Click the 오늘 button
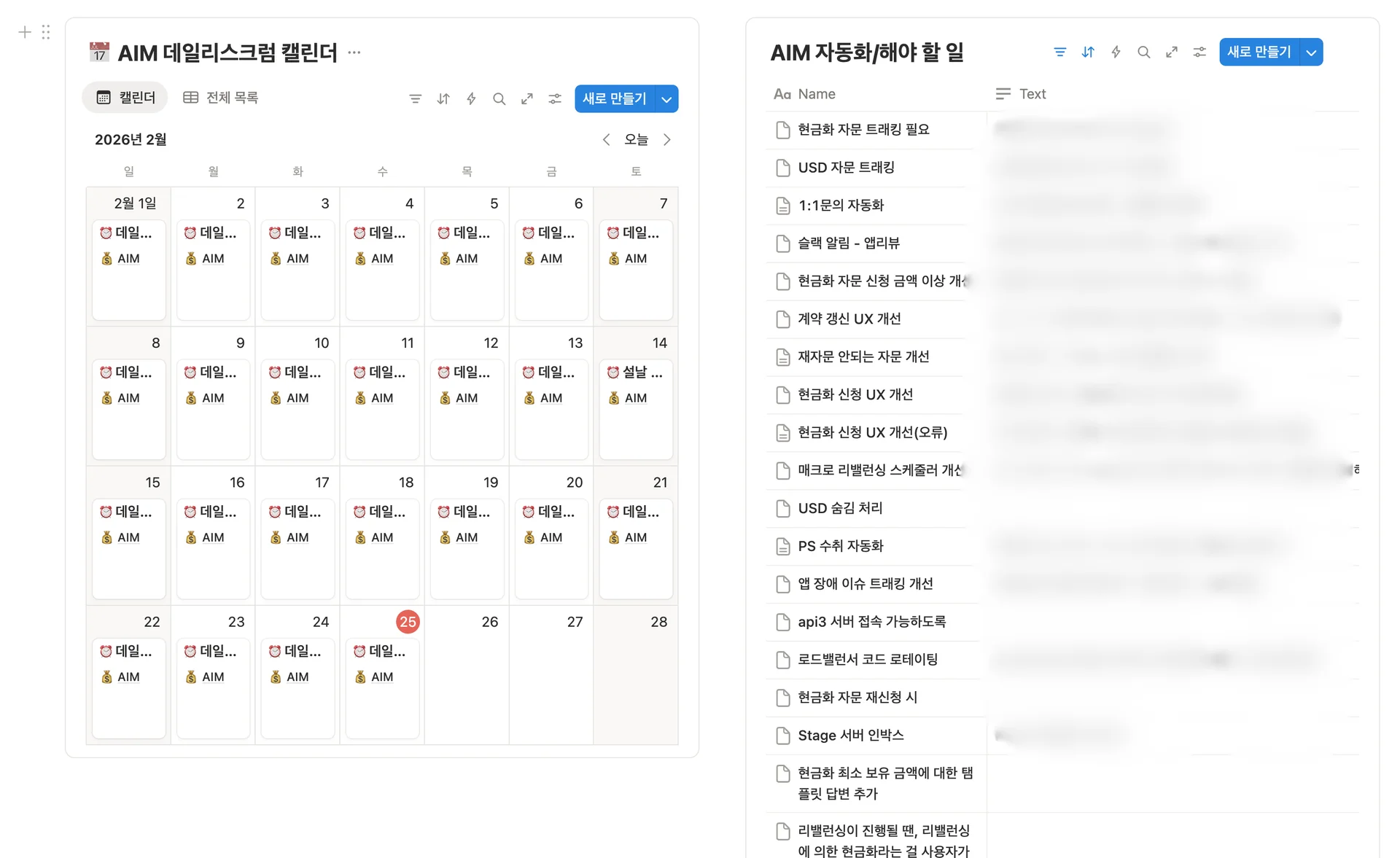 point(636,140)
